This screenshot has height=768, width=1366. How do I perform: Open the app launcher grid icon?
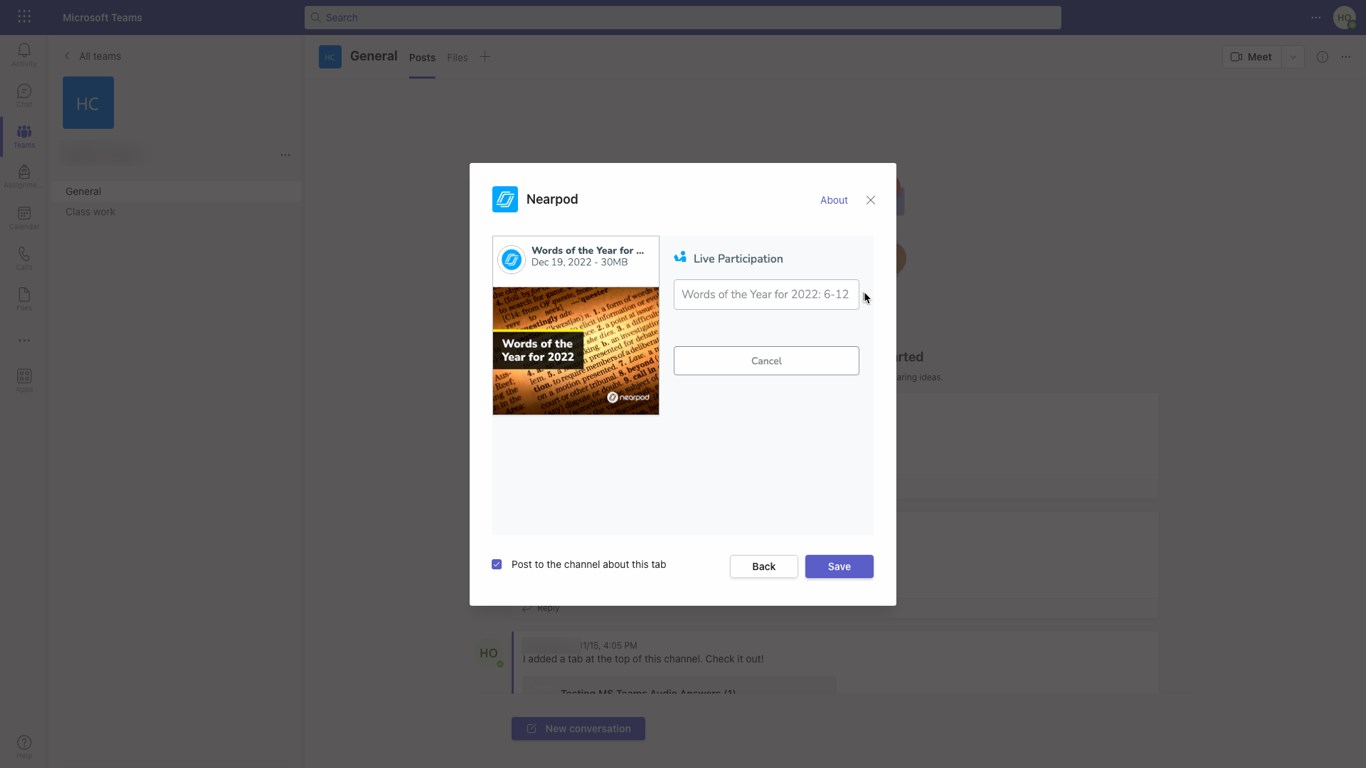pos(24,17)
